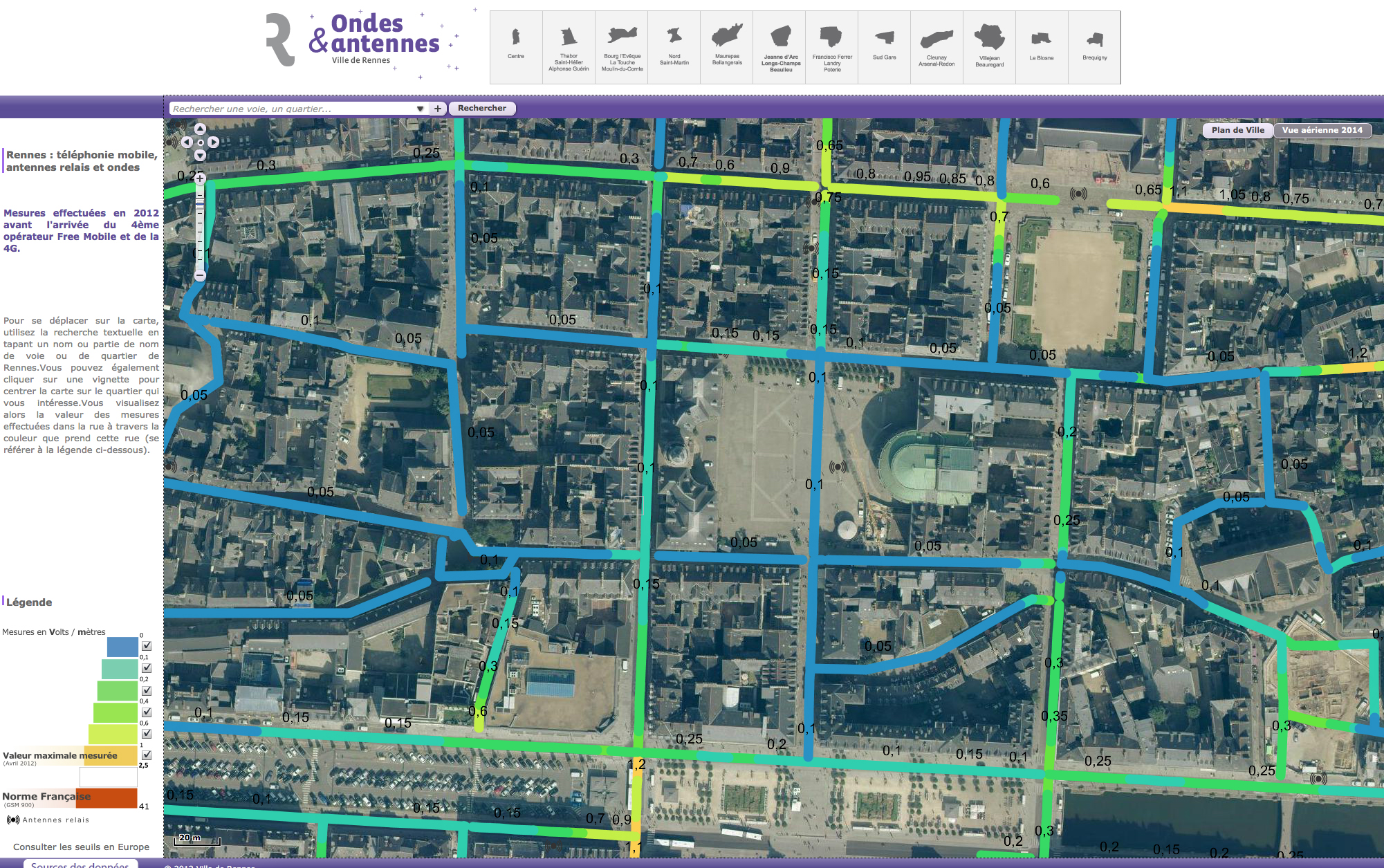
Task: Open the Sources des données tab
Action: coord(80,864)
